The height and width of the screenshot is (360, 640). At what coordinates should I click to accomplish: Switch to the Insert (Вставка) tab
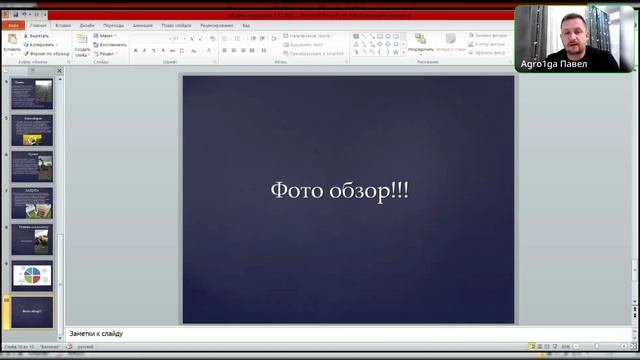[x=63, y=25]
